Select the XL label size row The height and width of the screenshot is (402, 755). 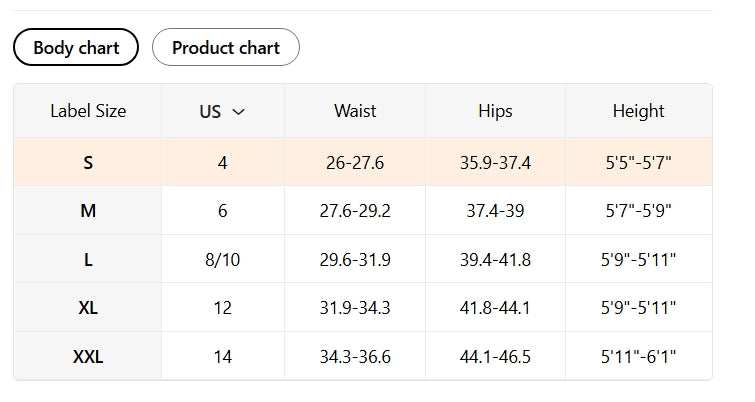[x=88, y=308]
